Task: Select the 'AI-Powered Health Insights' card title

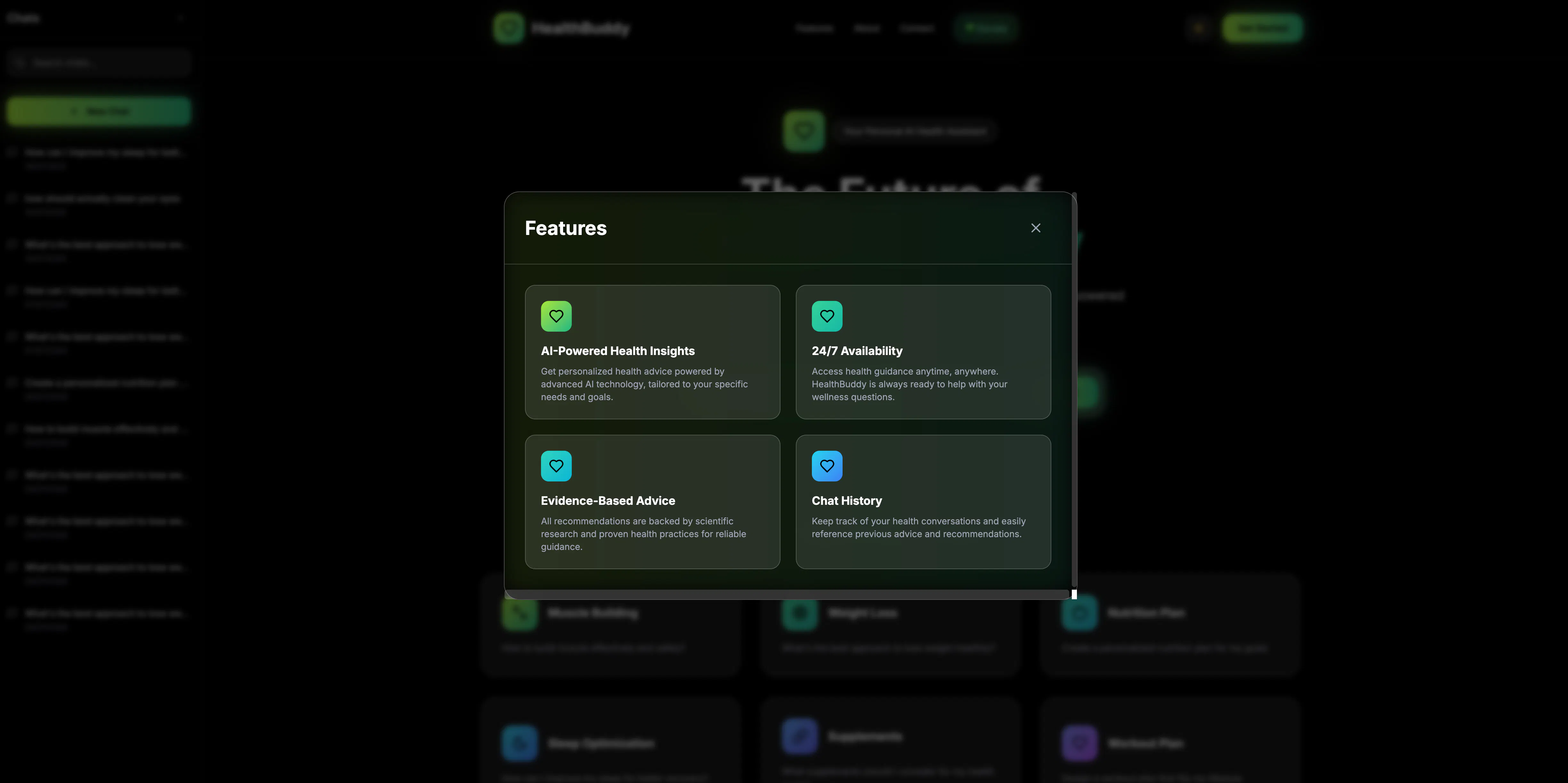Action: click(617, 351)
